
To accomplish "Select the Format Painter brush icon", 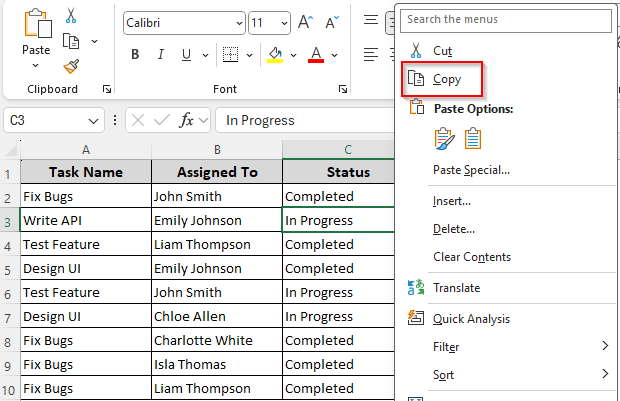I will 71,66.
